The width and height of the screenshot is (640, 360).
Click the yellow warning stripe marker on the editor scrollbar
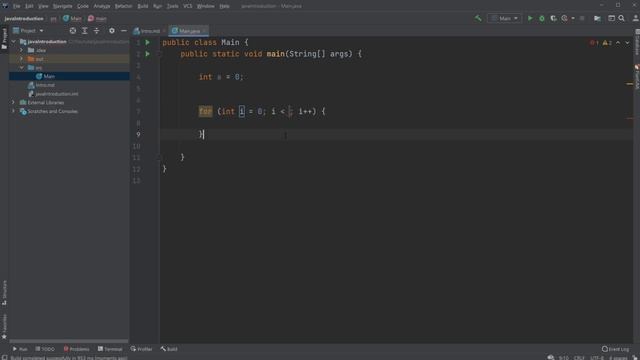click(629, 84)
